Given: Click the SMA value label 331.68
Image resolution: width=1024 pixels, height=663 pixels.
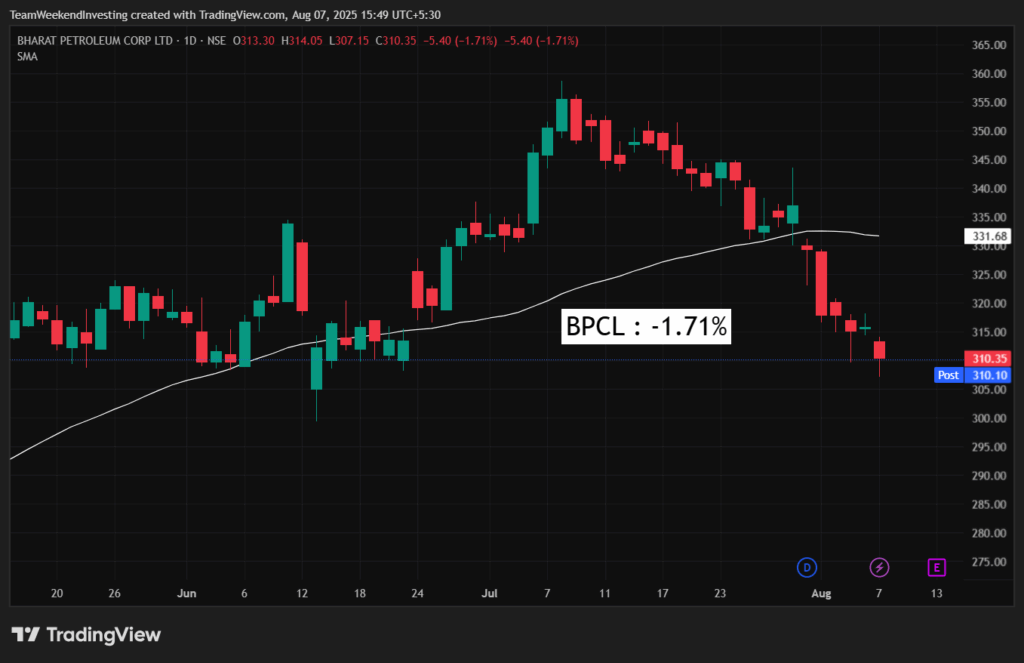Looking at the screenshot, I should pos(988,236).
